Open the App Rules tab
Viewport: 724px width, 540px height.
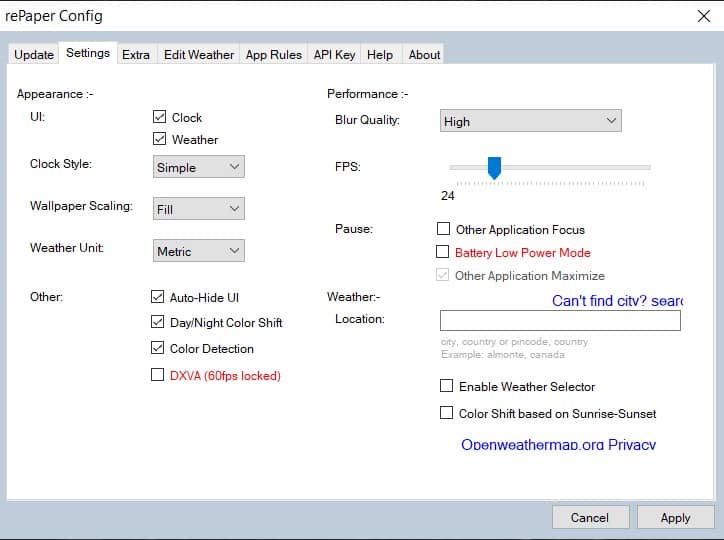click(x=273, y=54)
